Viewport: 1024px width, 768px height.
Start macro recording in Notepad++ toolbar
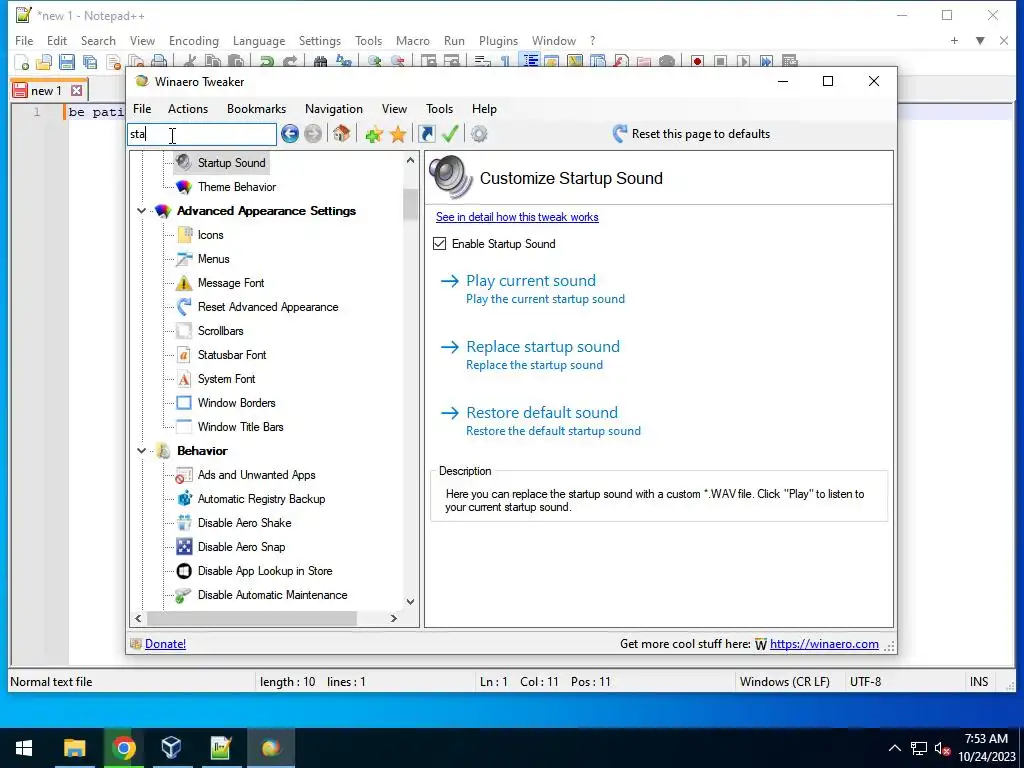point(697,61)
